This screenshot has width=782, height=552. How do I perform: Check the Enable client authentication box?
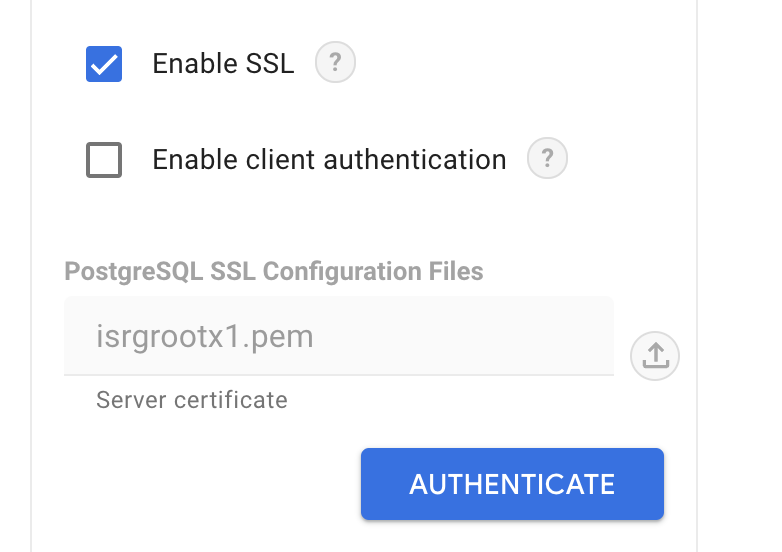click(104, 160)
